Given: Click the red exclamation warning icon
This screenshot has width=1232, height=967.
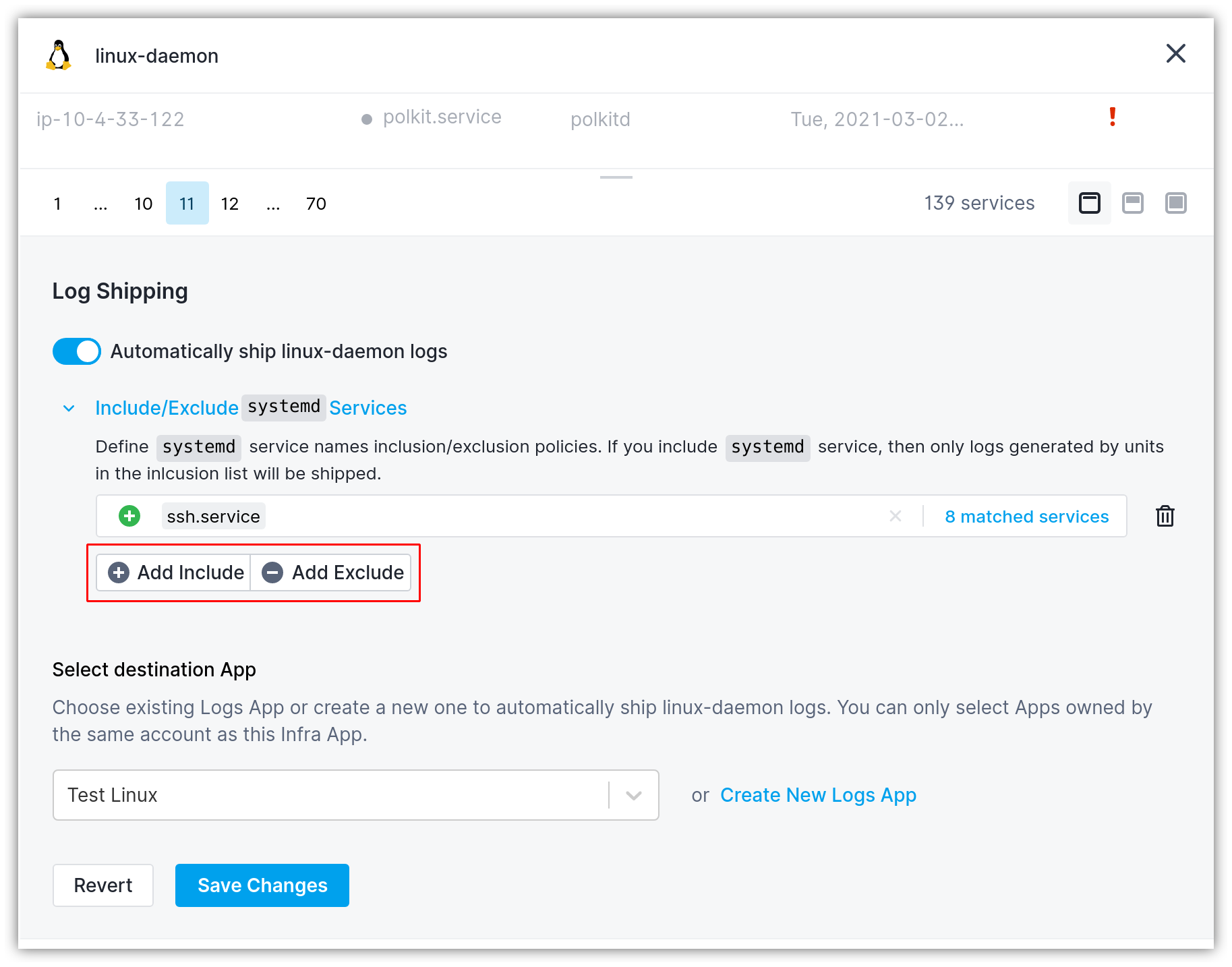Looking at the screenshot, I should pos(1112,117).
